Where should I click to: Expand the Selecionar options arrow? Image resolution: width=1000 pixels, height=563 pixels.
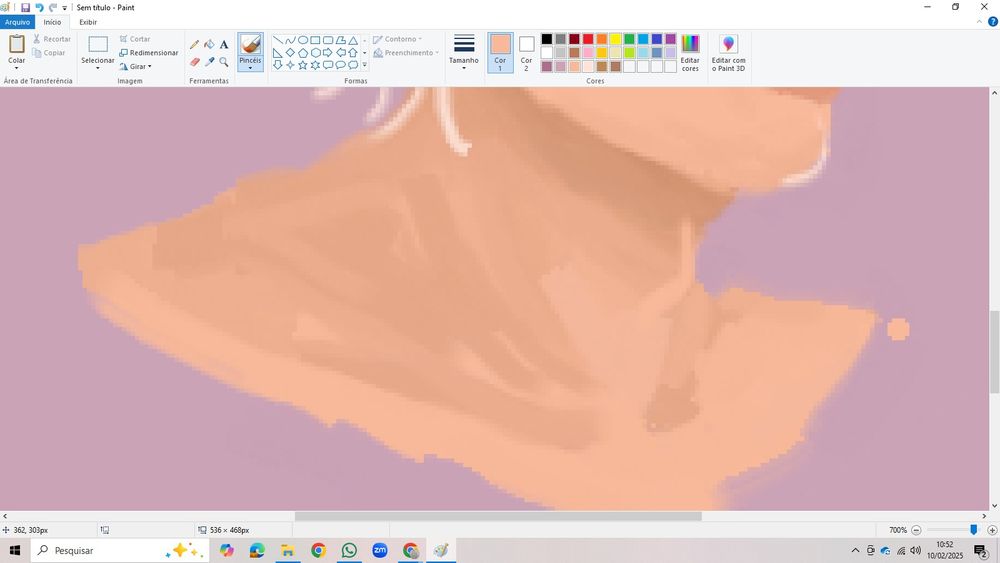98,68
